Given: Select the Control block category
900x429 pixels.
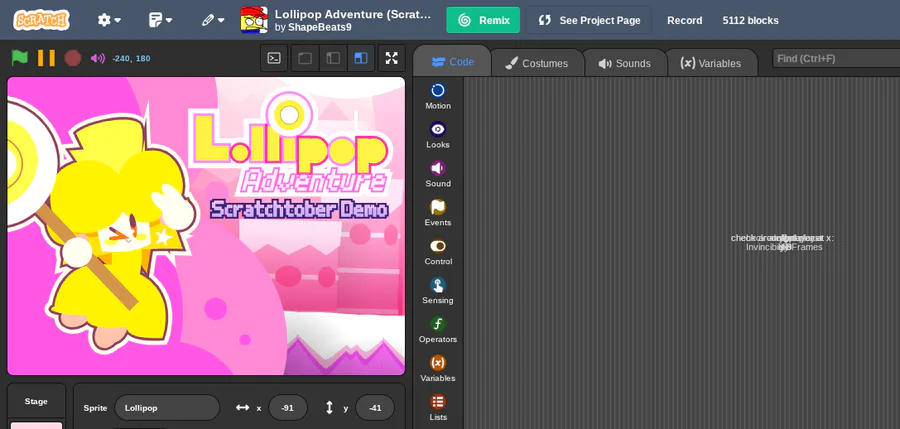Looking at the screenshot, I should (438, 253).
